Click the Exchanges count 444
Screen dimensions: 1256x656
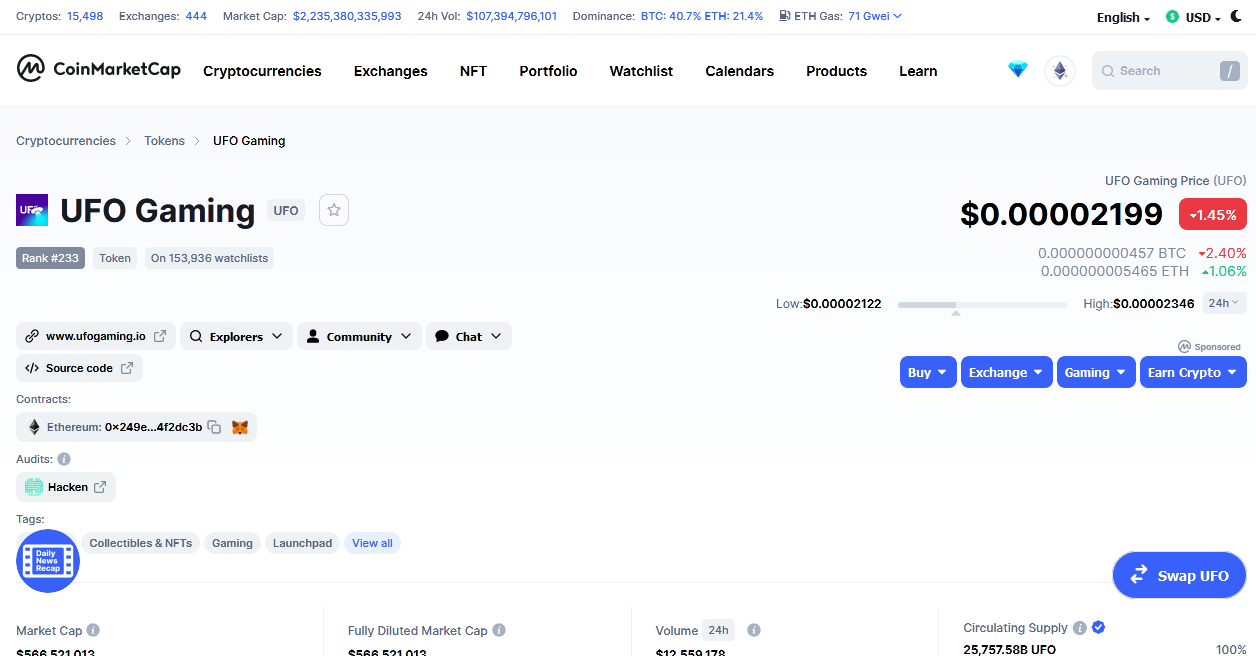(x=196, y=16)
